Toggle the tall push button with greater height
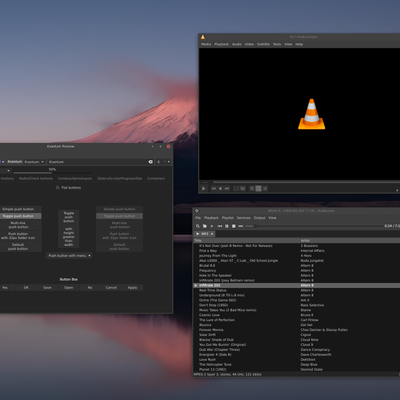Screen dimensions: 400x400 [x=69, y=229]
